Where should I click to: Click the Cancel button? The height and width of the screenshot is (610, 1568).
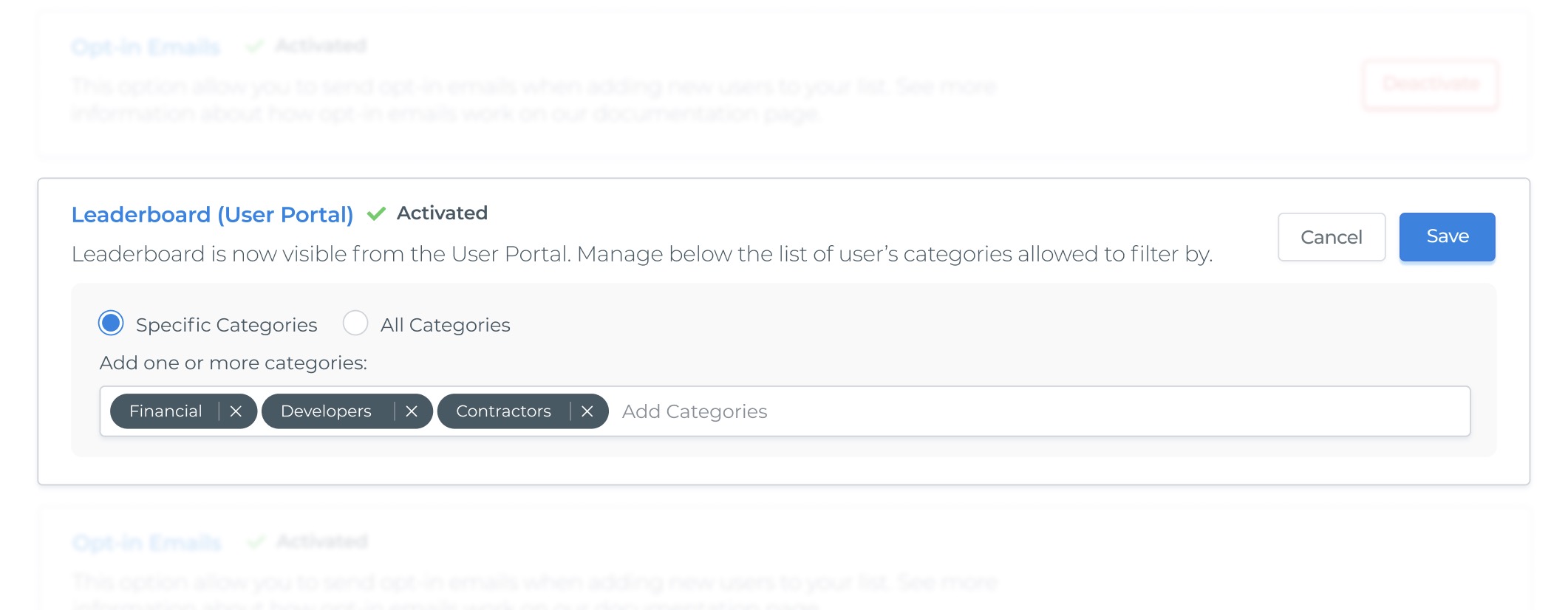tap(1332, 237)
